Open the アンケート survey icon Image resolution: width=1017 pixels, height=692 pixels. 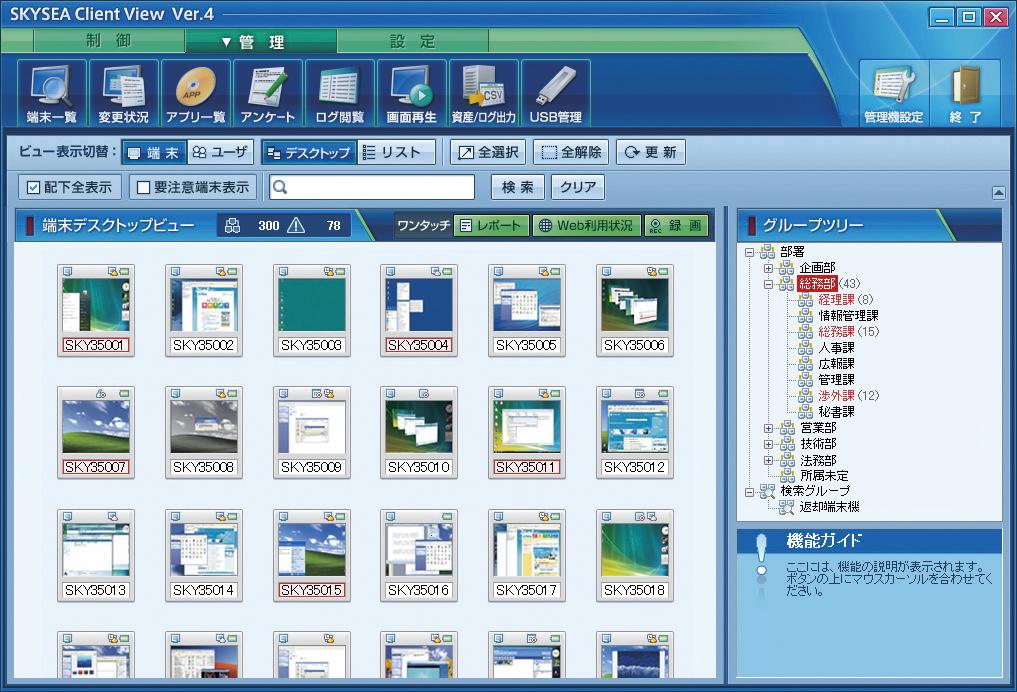pyautogui.click(x=267, y=93)
